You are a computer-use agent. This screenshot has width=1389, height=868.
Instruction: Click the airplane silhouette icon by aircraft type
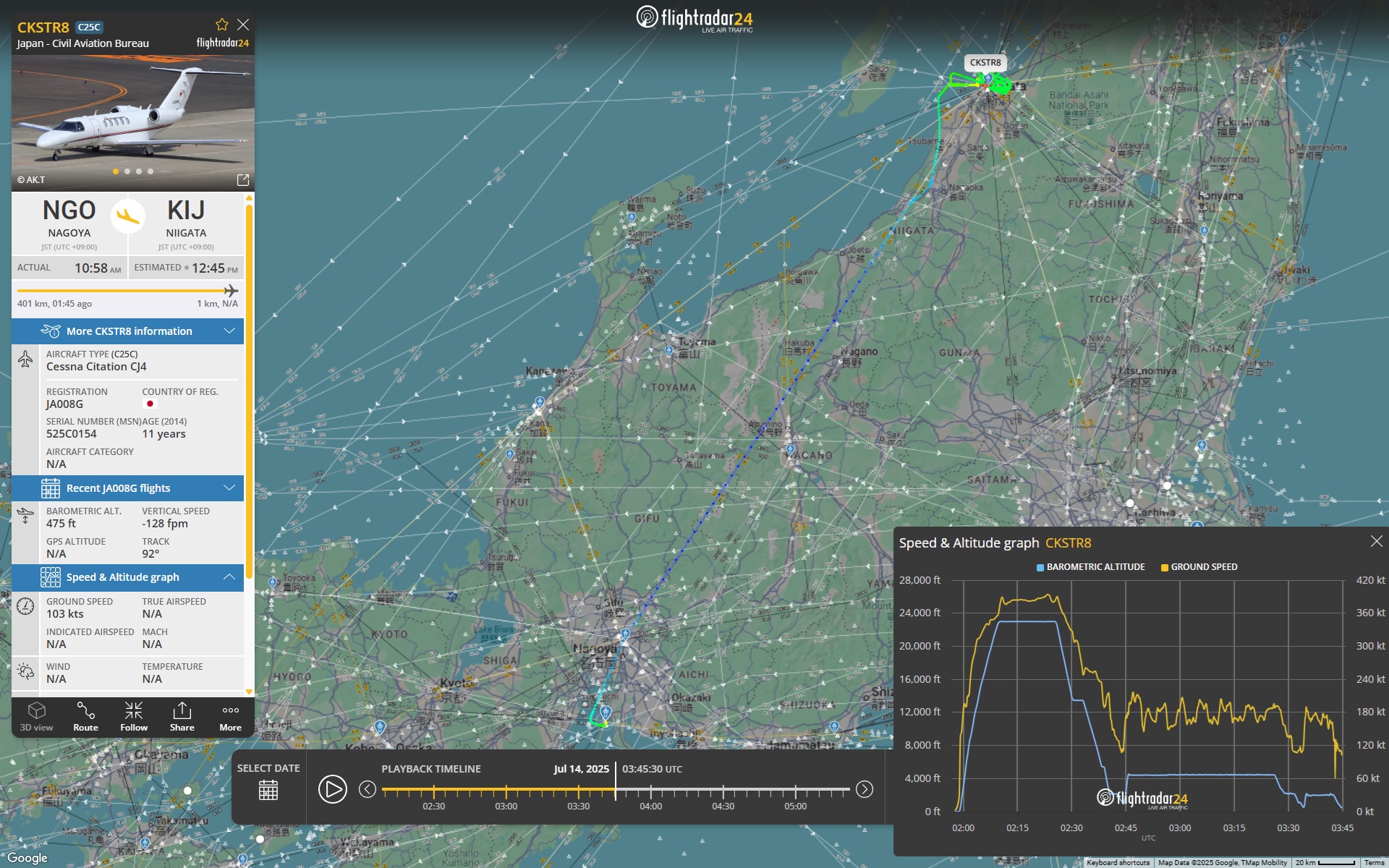[x=25, y=359]
